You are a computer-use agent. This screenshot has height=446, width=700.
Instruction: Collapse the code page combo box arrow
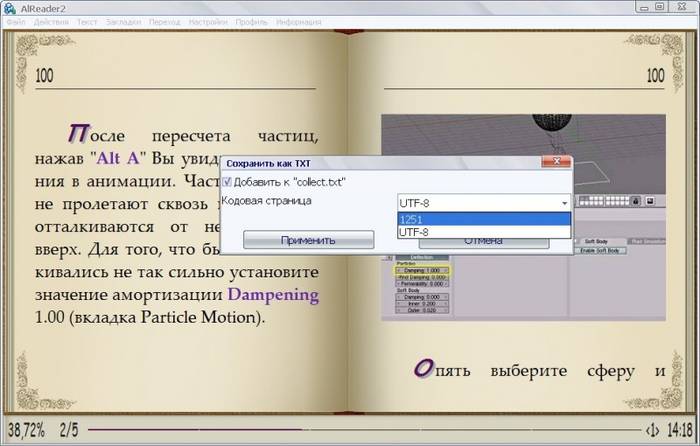[x=563, y=202]
